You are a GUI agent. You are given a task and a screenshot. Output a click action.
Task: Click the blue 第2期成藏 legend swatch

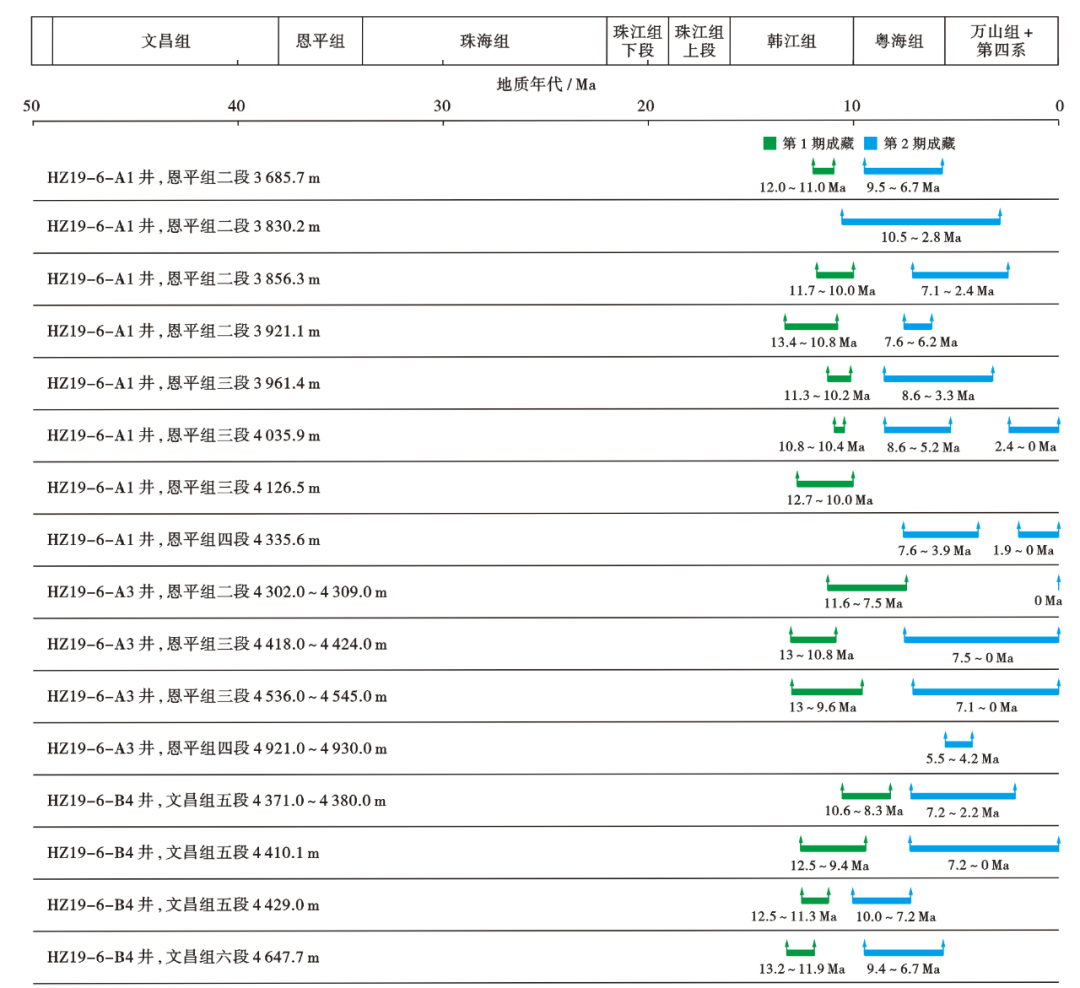[871, 143]
